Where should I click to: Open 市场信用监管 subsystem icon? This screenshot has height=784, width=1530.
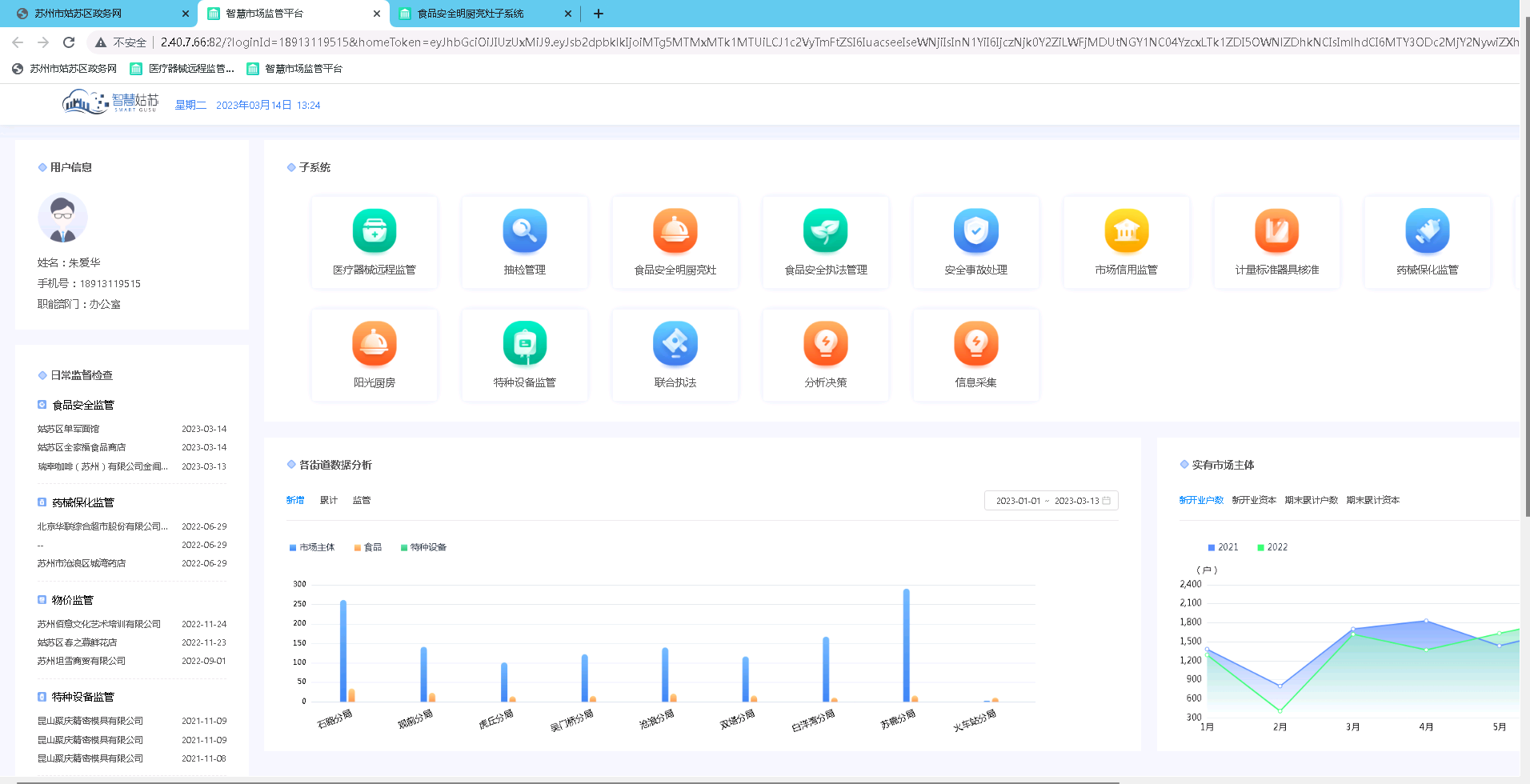tap(1126, 231)
